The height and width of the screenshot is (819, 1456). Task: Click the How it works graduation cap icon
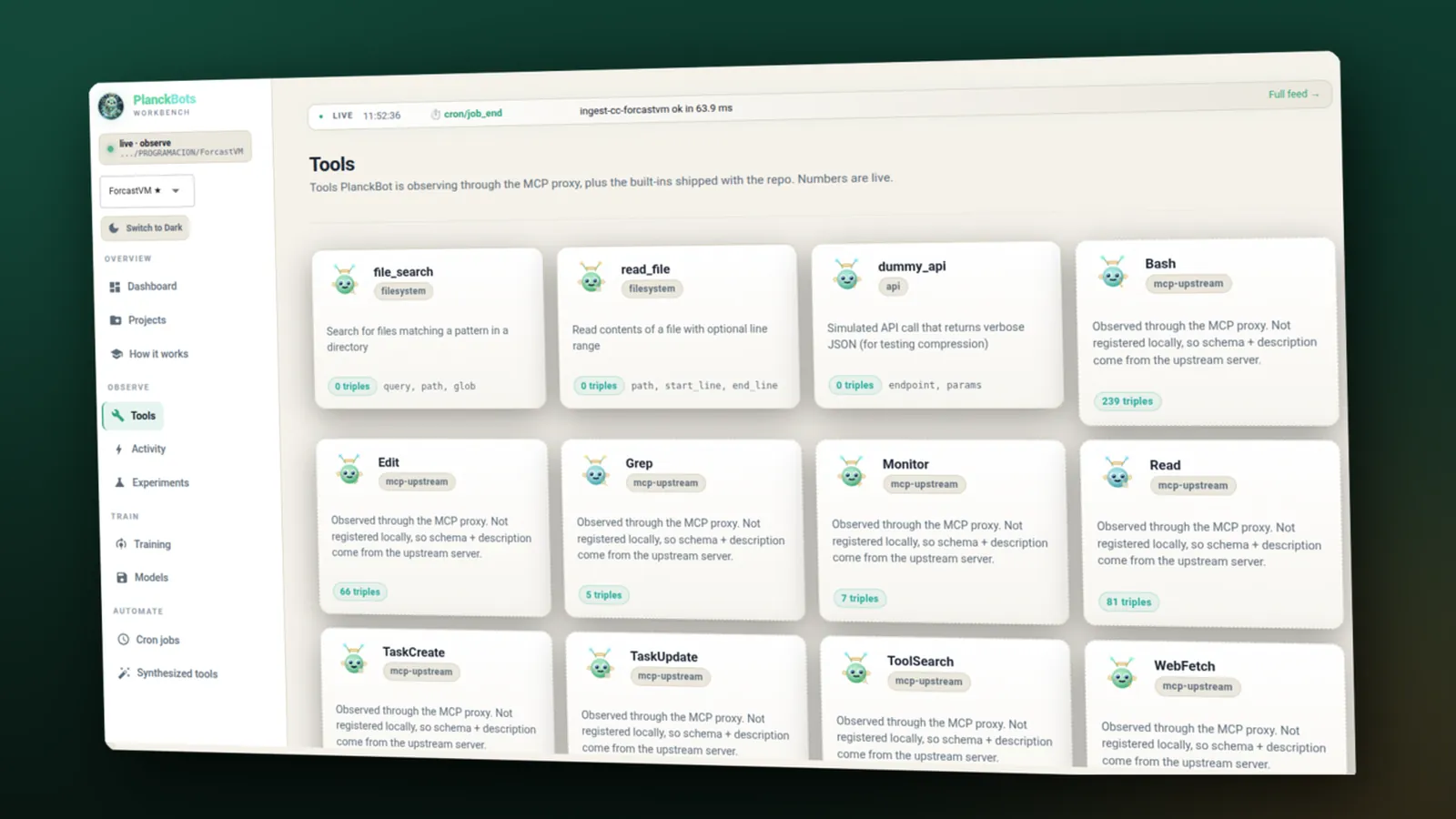(116, 354)
